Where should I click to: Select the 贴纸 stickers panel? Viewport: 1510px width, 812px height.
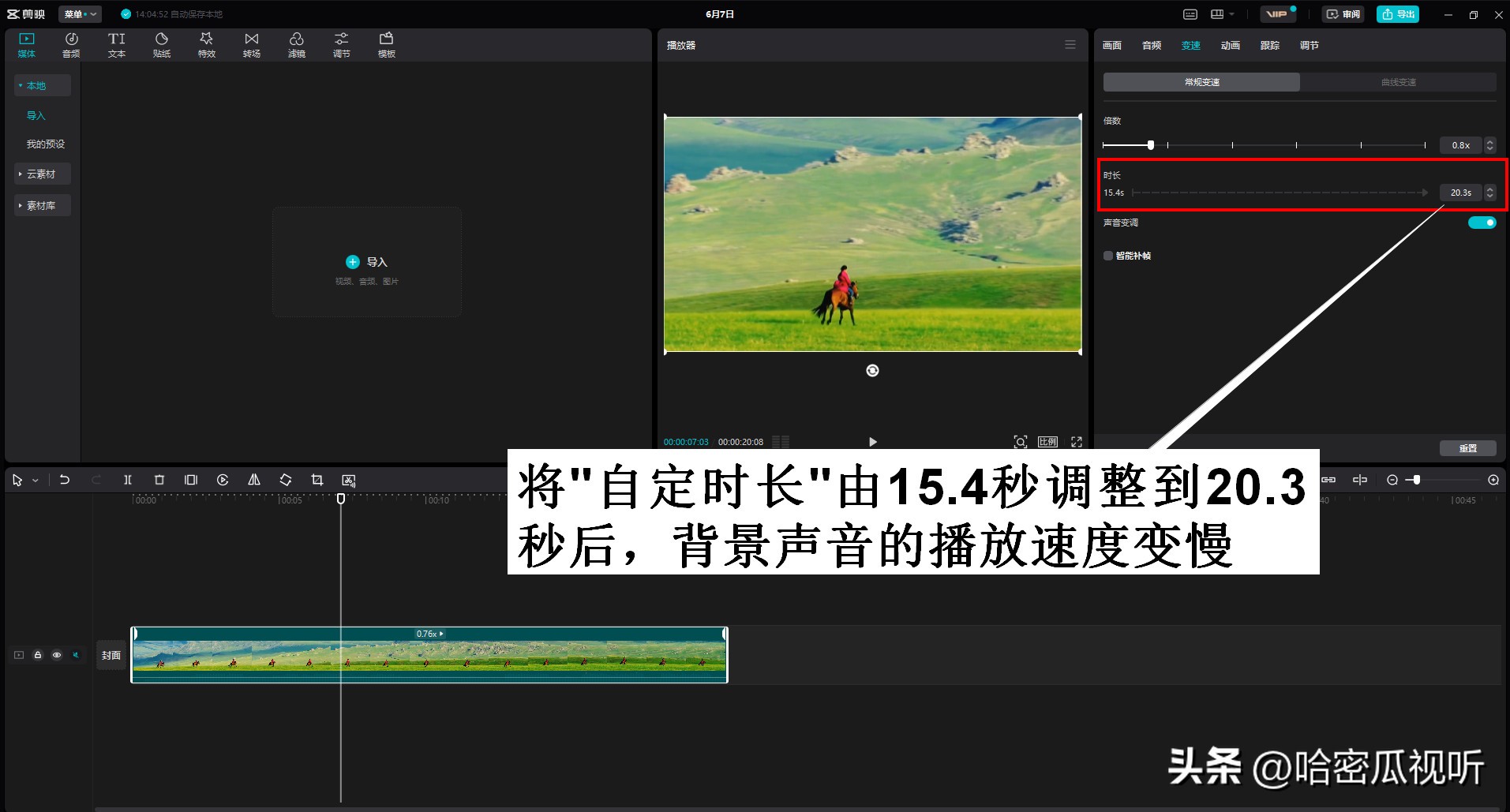tap(161, 43)
